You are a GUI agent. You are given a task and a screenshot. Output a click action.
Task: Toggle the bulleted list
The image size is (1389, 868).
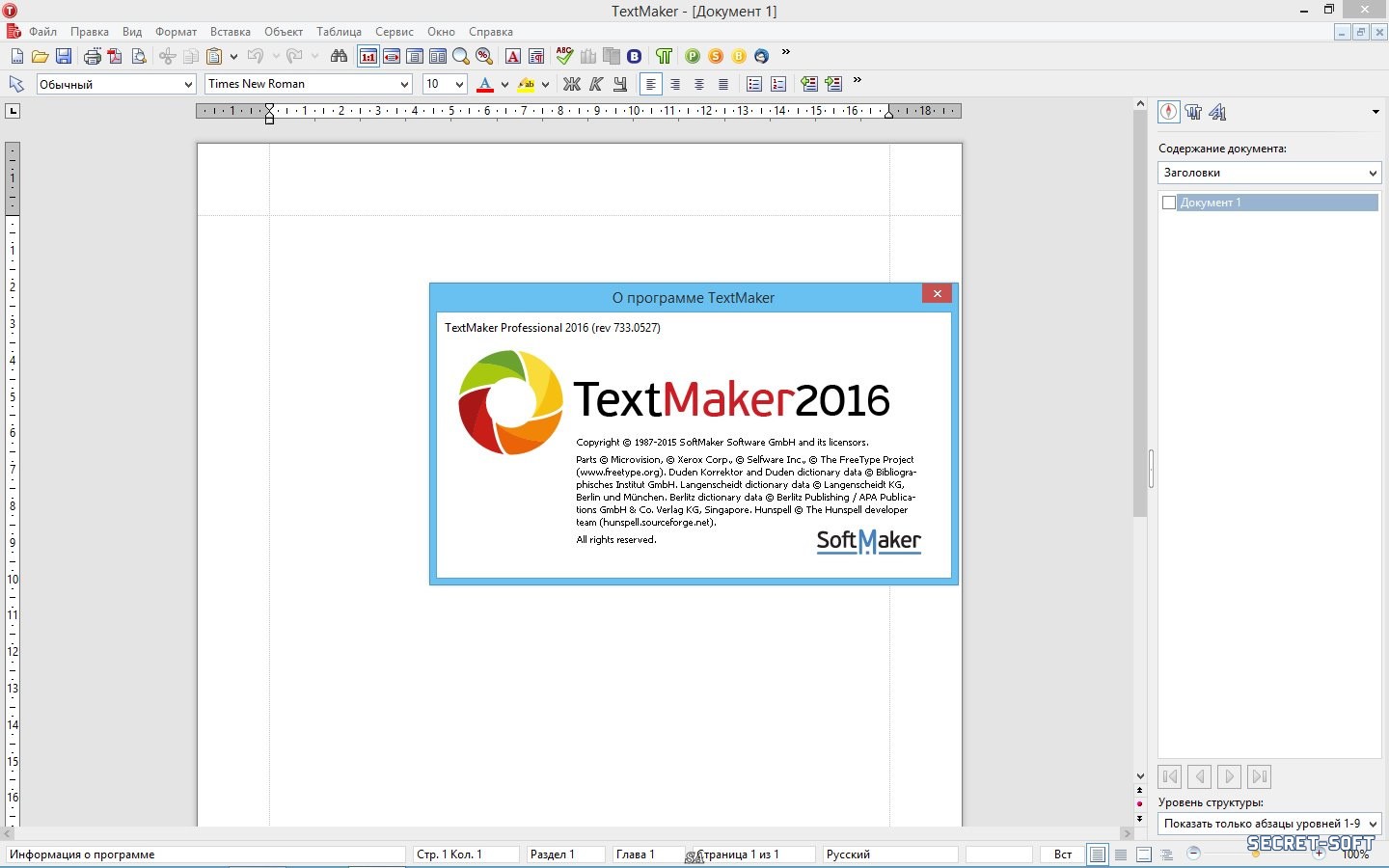pyautogui.click(x=754, y=84)
